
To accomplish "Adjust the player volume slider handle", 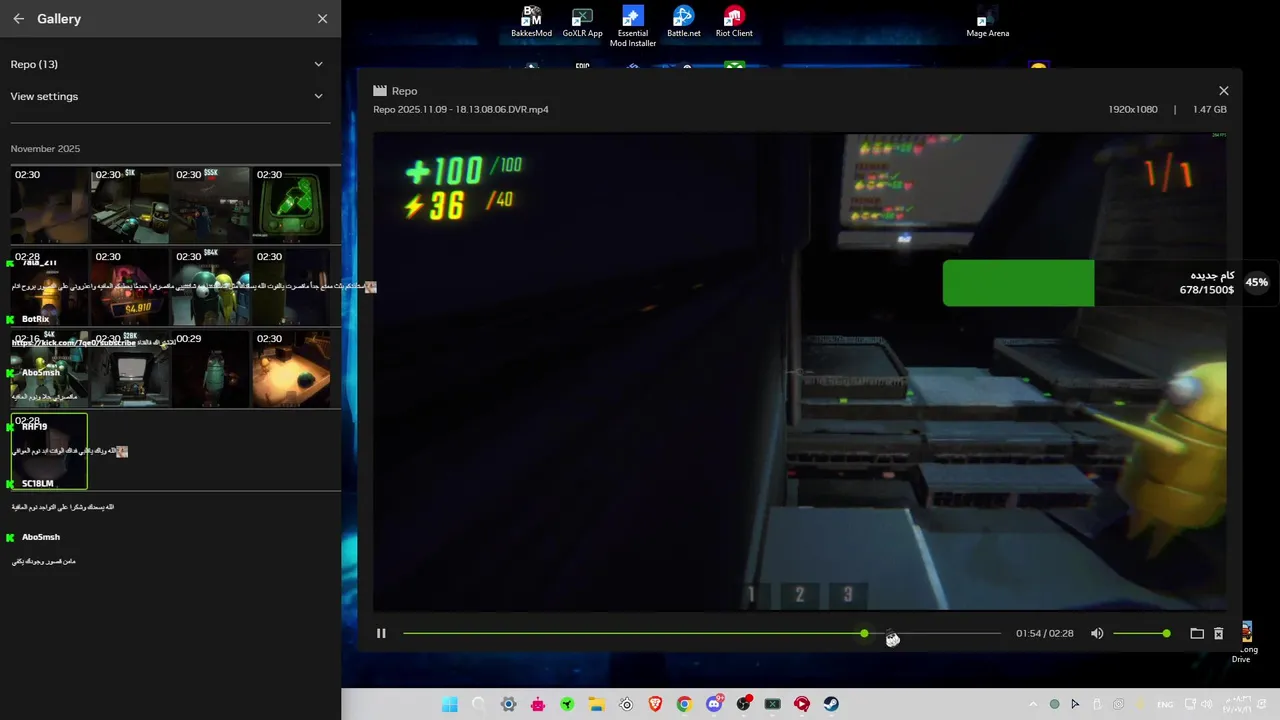I will pos(1166,633).
